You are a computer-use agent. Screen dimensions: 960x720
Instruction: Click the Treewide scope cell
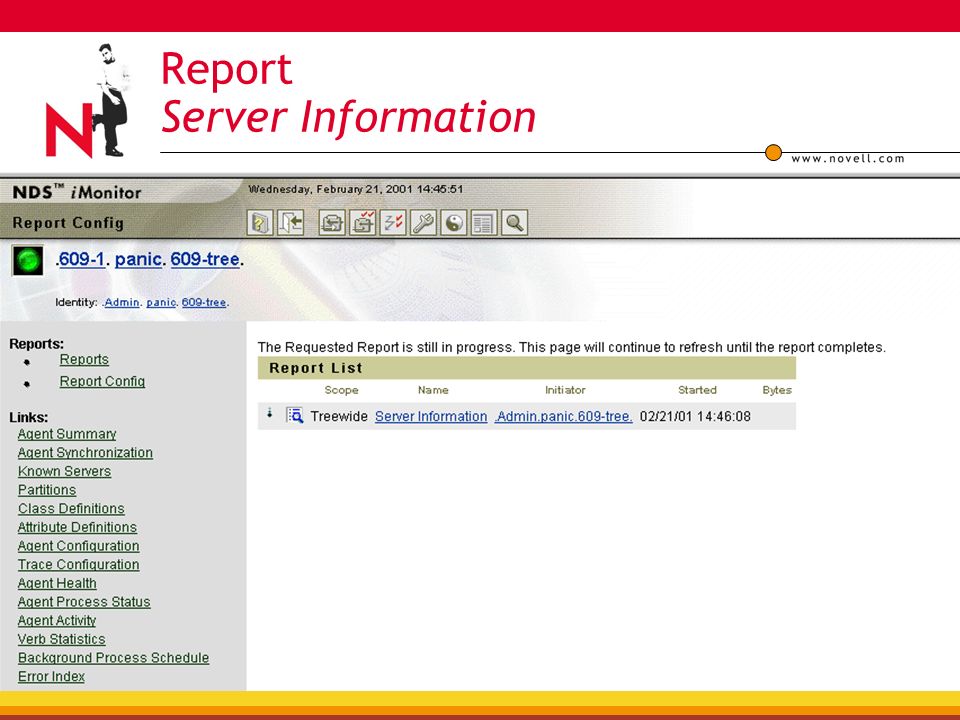339,416
